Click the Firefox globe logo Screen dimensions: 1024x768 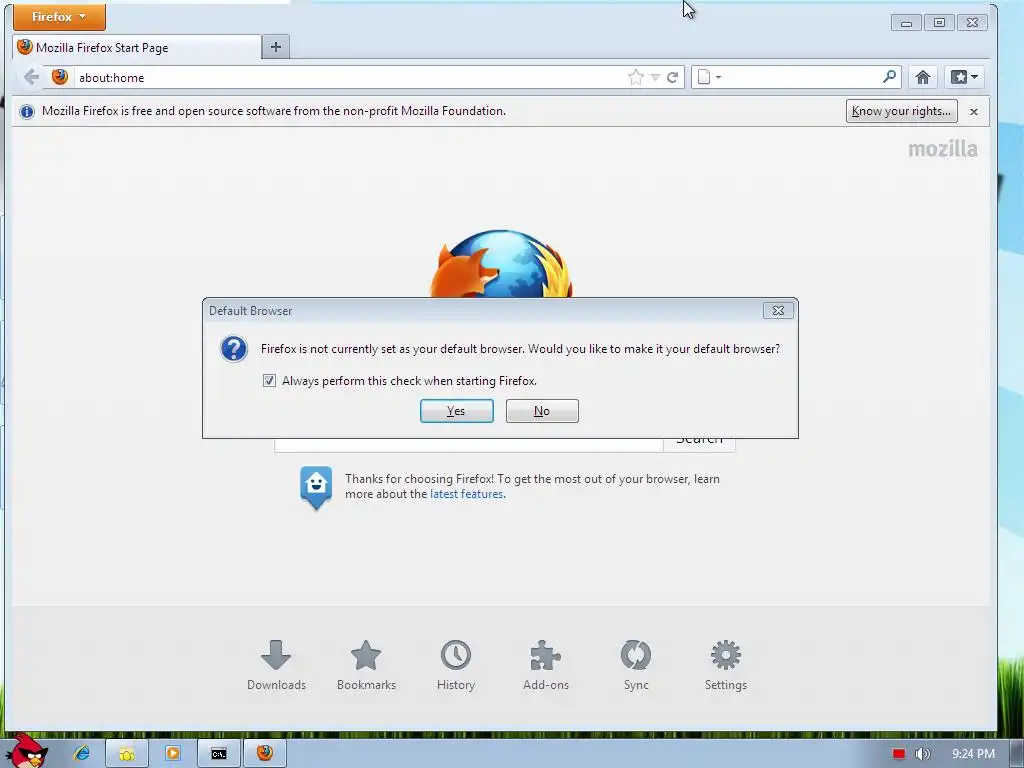[501, 264]
